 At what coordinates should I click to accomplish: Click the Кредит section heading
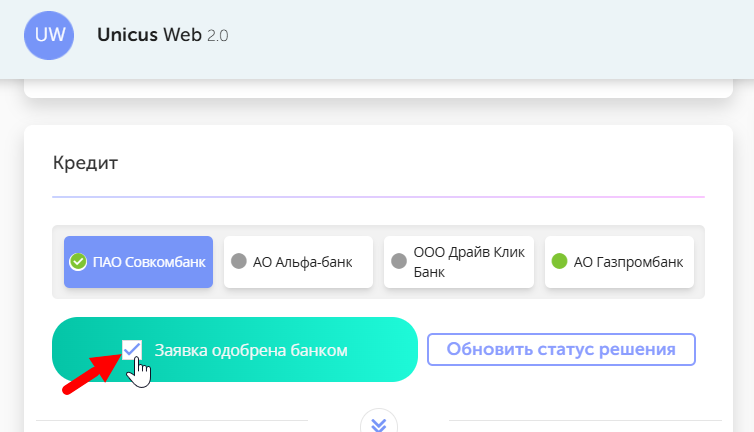pos(85,162)
